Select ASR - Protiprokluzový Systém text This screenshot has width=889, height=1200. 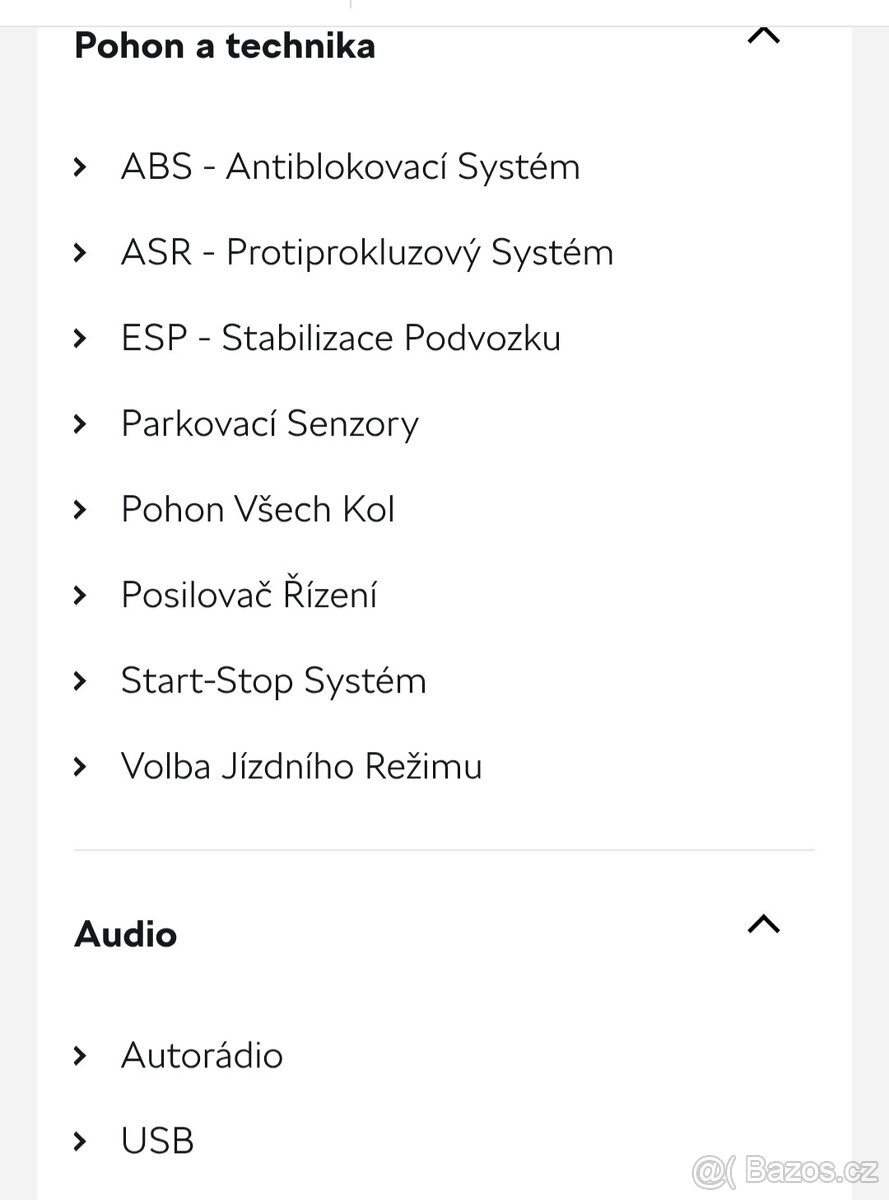coord(367,252)
